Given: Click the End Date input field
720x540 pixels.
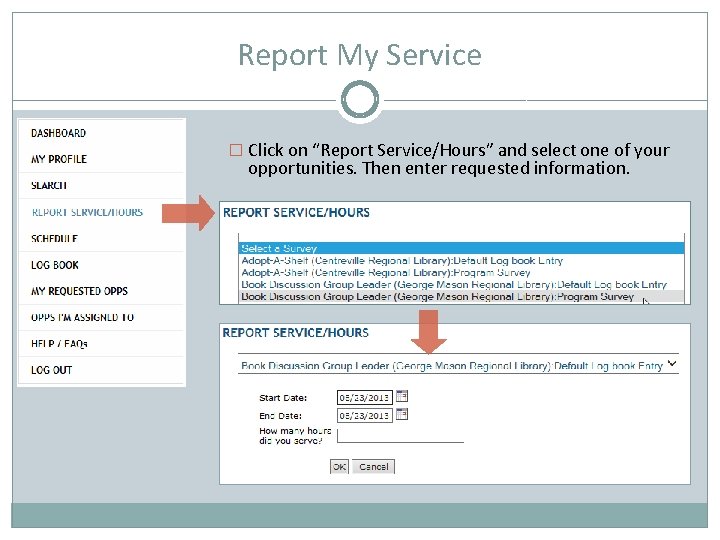Looking at the screenshot, I should pos(365,416).
